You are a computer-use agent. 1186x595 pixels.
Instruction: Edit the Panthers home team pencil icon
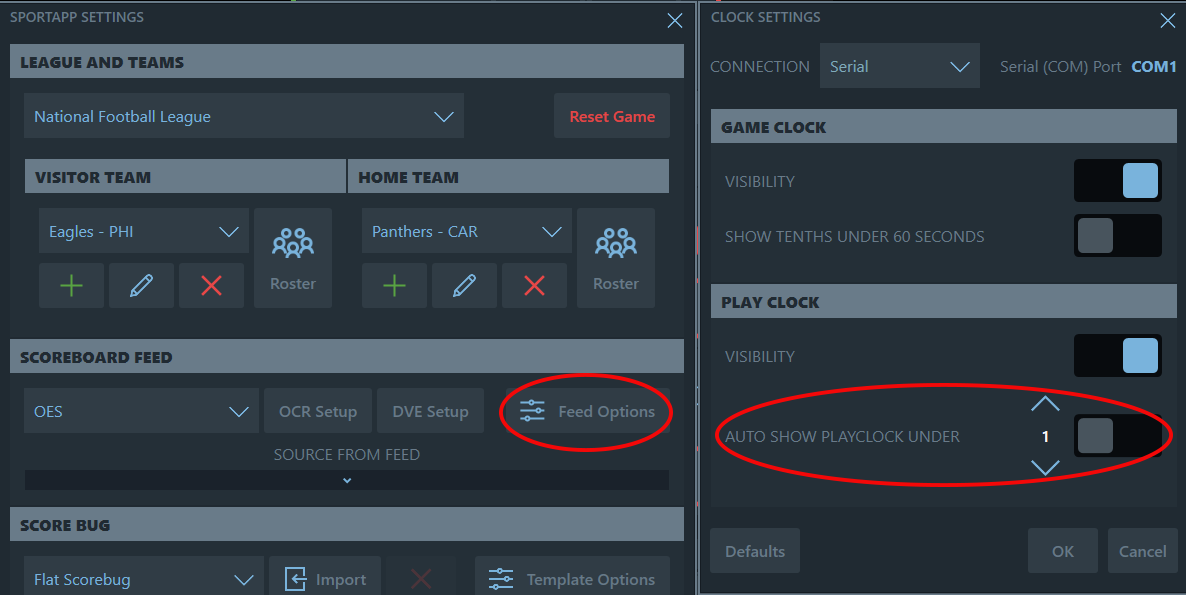pyautogui.click(x=464, y=285)
